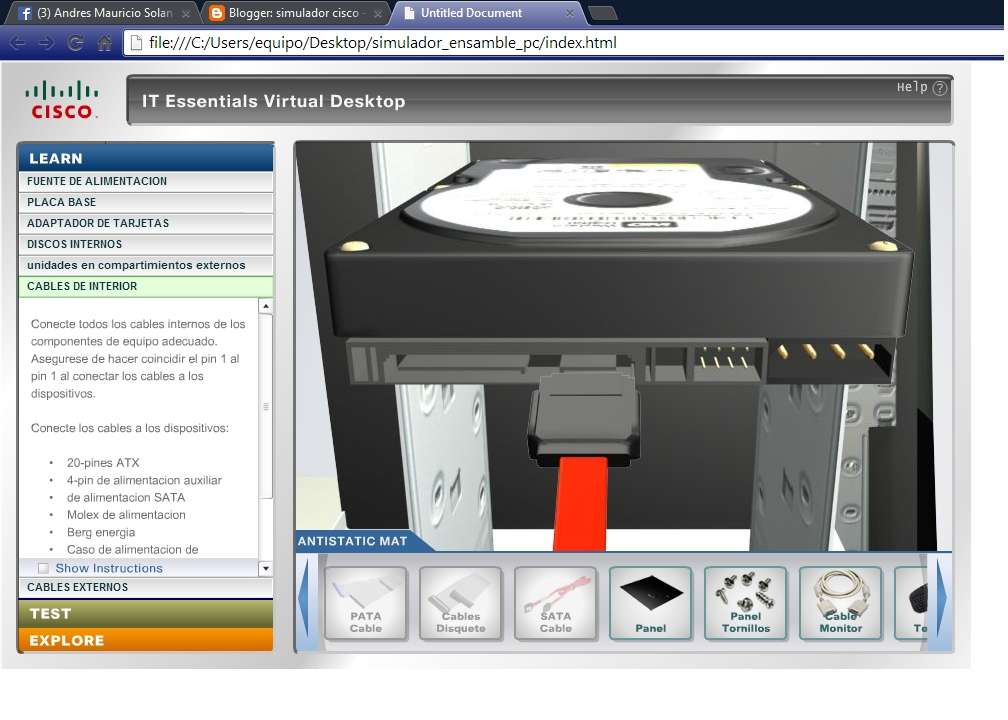The width and height of the screenshot is (1008, 720).
Task: Pick the SATA Cable from the component tray
Action: coord(556,603)
